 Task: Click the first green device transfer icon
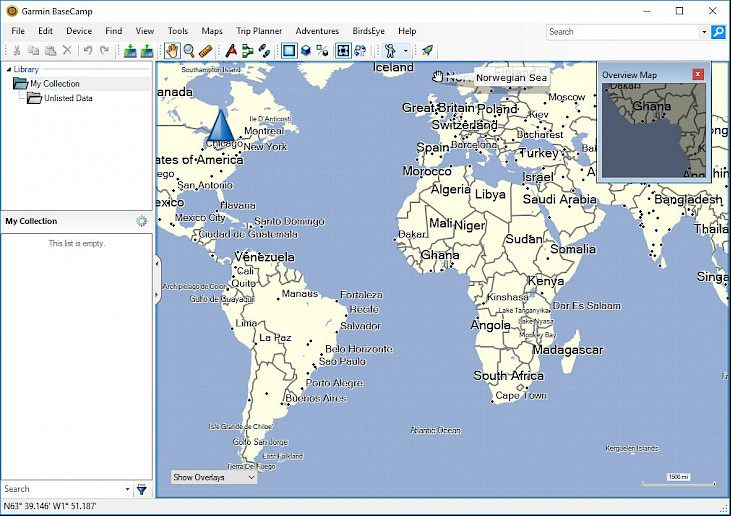130,50
